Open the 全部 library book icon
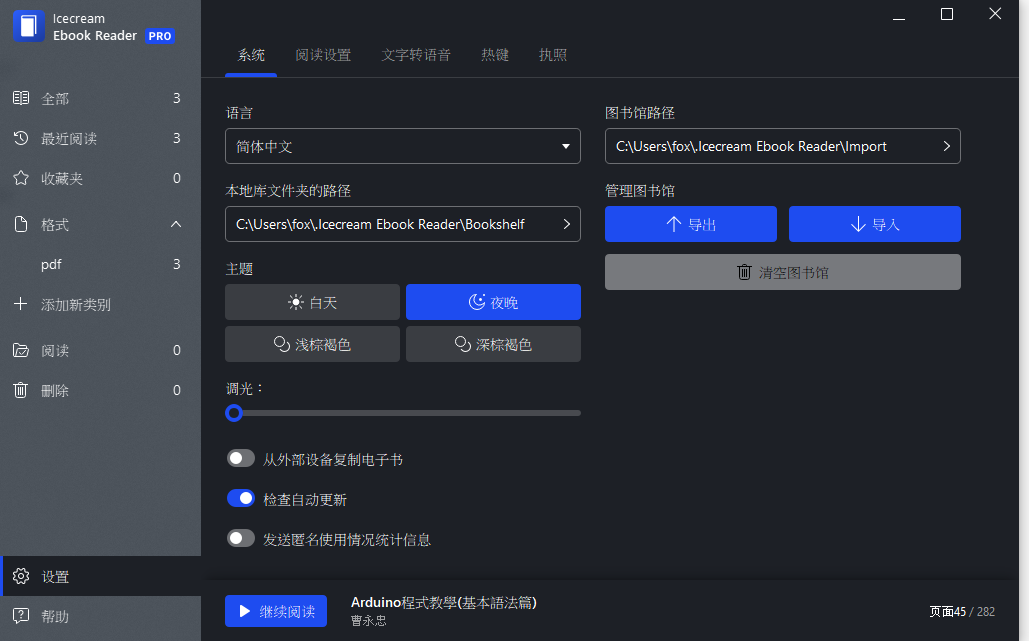The width and height of the screenshot is (1029, 641). pyautogui.click(x=21, y=98)
